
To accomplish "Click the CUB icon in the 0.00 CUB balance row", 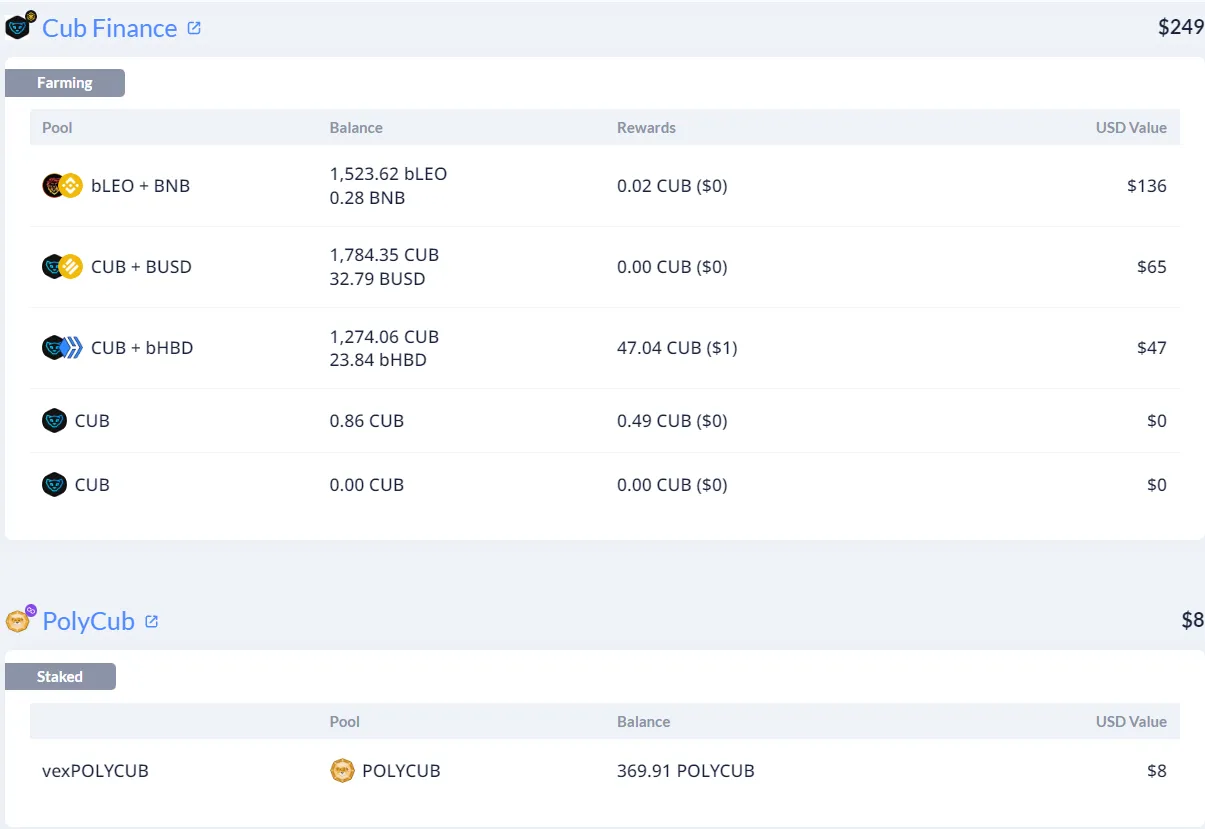I will [x=54, y=485].
